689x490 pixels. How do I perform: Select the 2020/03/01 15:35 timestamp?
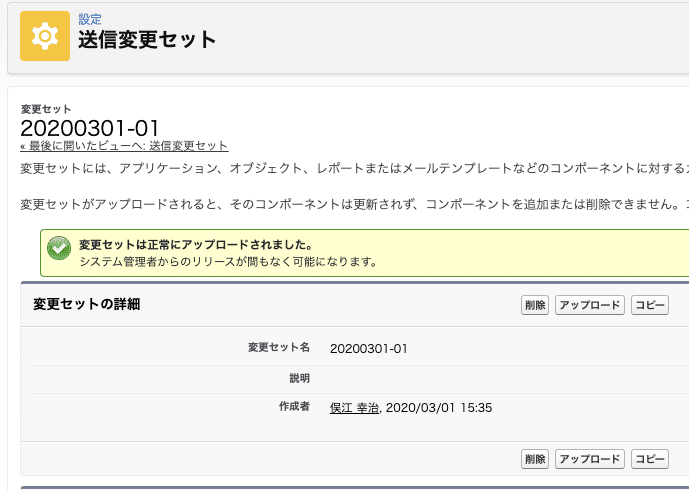pyautogui.click(x=439, y=408)
